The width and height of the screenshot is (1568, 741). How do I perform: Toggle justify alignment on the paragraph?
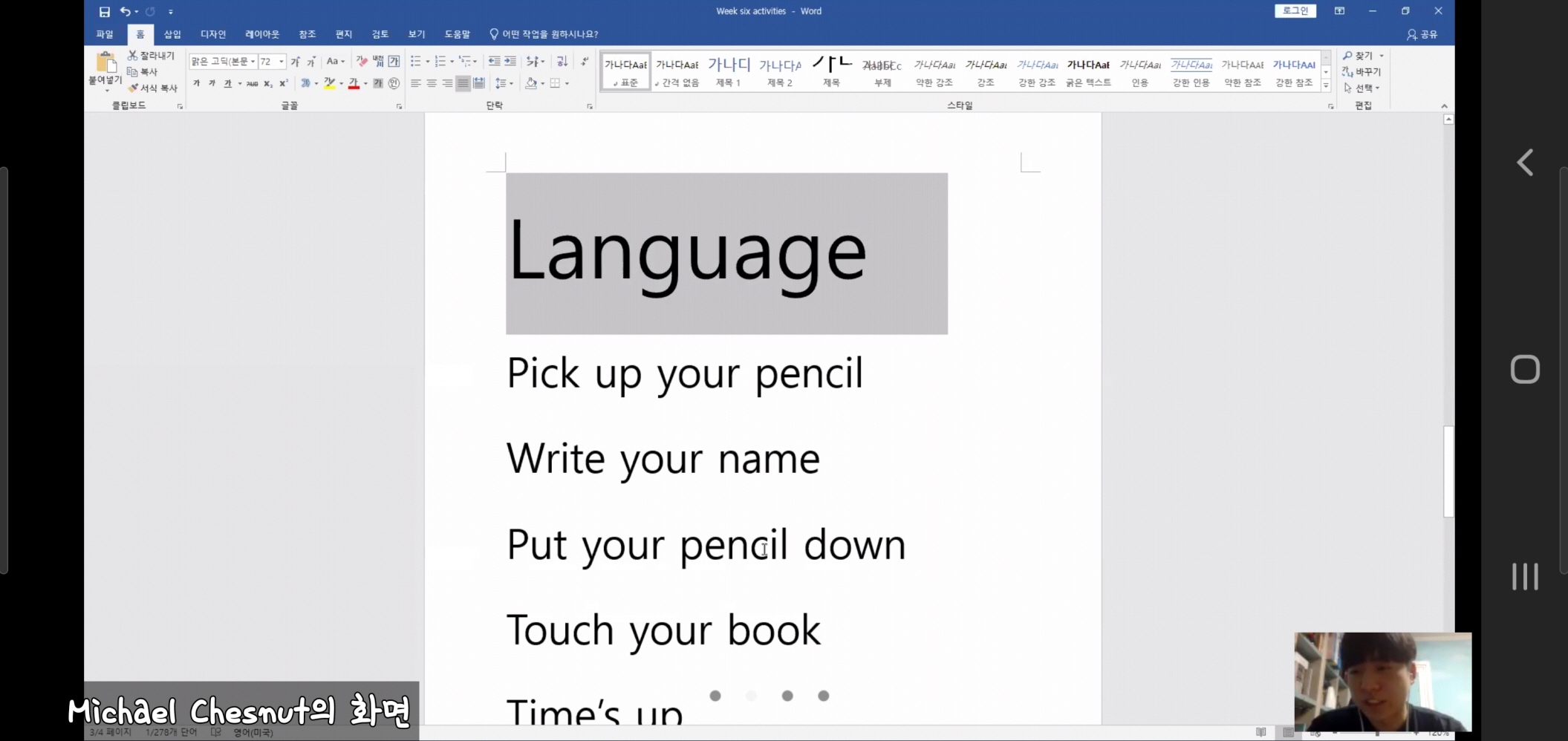click(463, 84)
